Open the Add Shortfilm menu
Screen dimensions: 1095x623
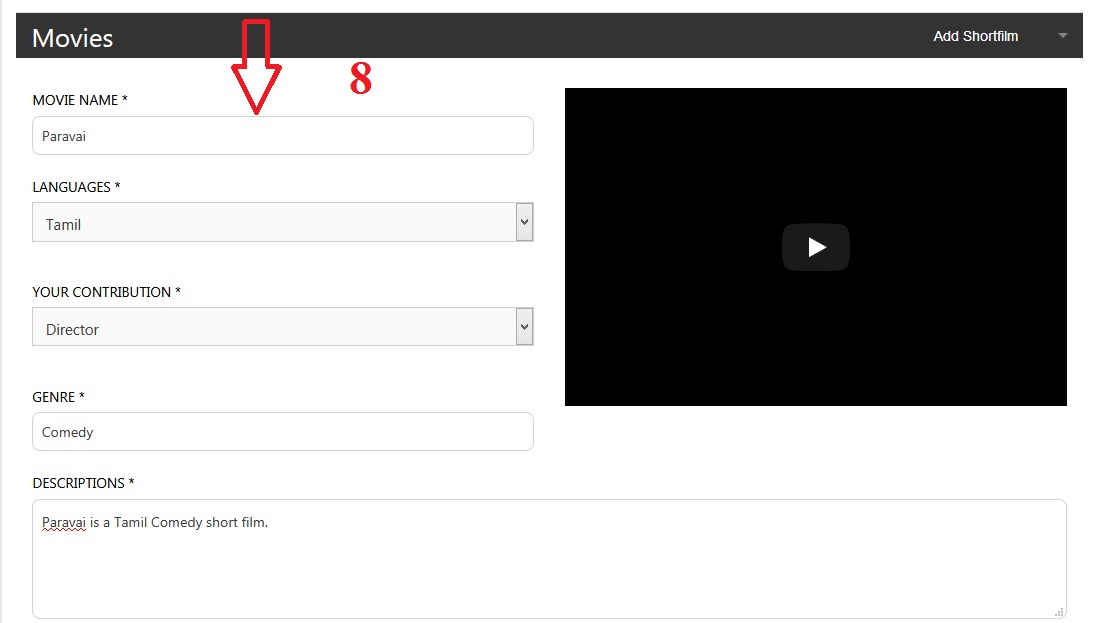tap(976, 36)
